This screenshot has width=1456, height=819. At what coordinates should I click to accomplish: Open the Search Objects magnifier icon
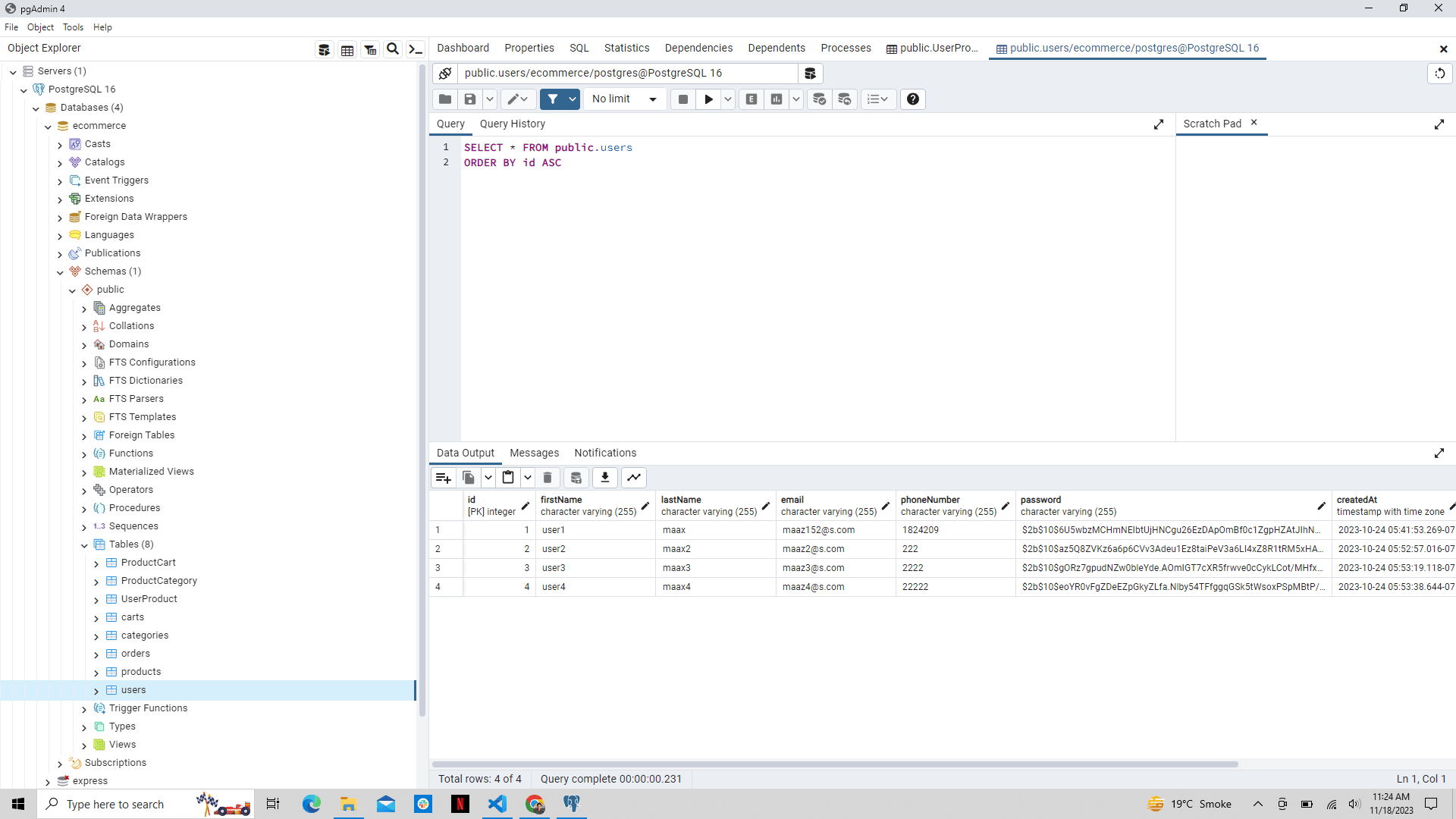[393, 50]
